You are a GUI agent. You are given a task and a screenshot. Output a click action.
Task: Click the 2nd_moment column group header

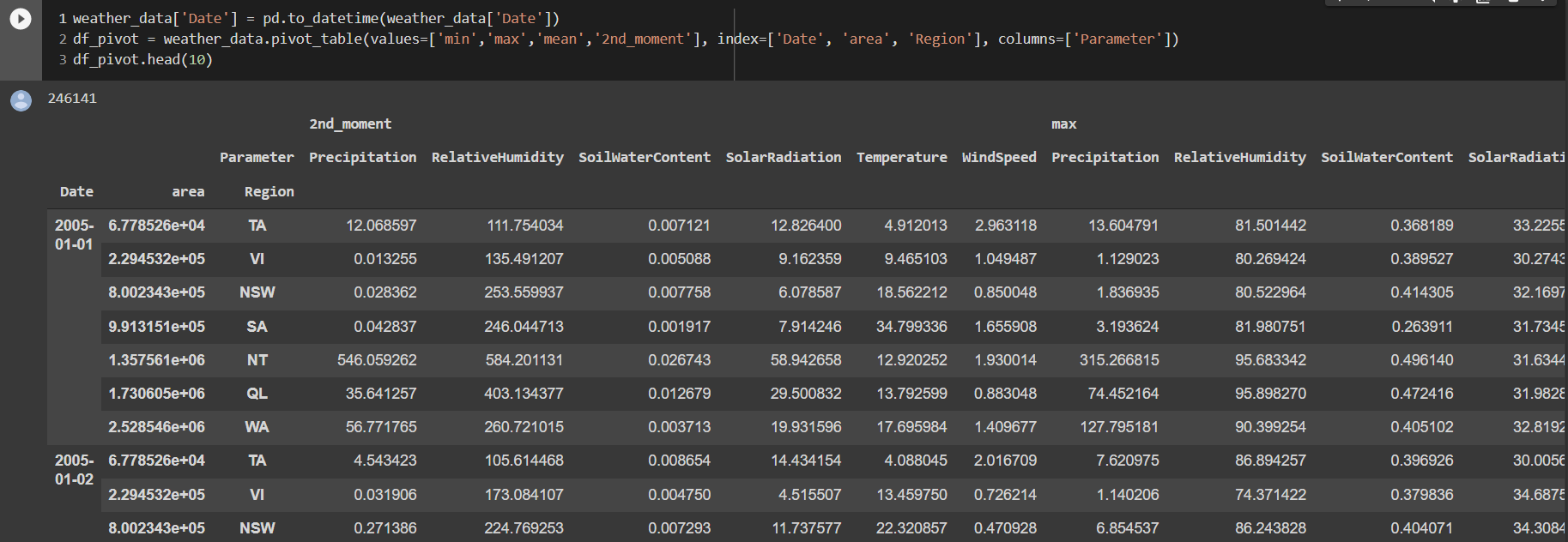350,123
